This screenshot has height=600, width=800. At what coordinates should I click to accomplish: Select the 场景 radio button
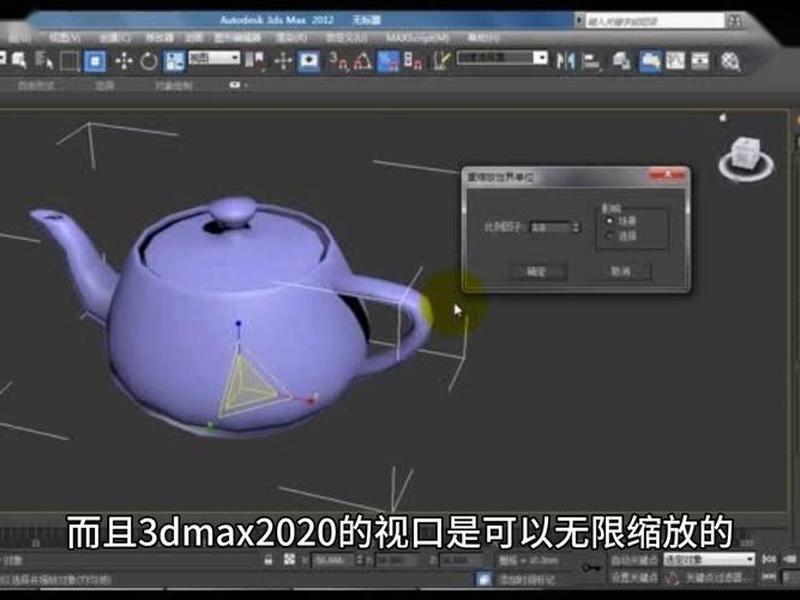(609, 221)
